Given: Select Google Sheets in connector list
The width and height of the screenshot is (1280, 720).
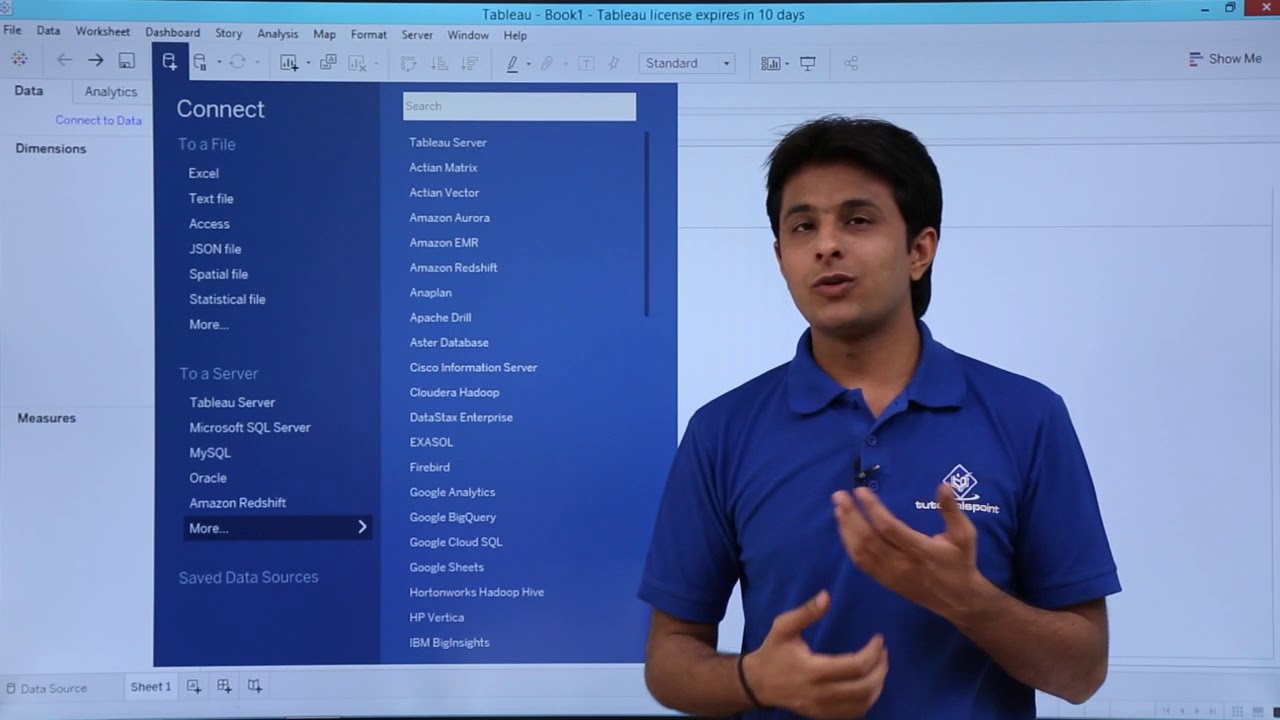Looking at the screenshot, I should (446, 567).
